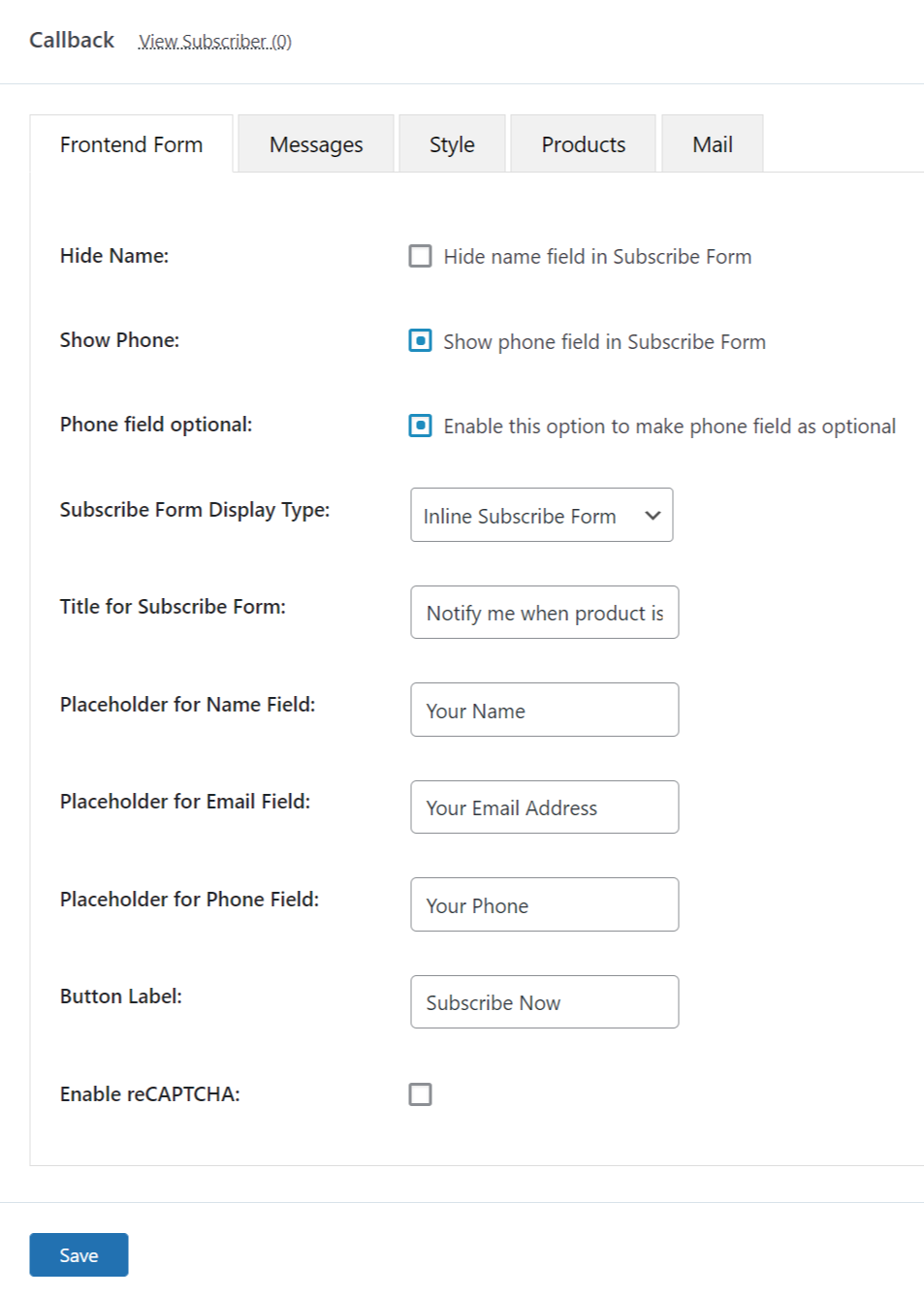Click the Title for Subscribe Form field

544,613
